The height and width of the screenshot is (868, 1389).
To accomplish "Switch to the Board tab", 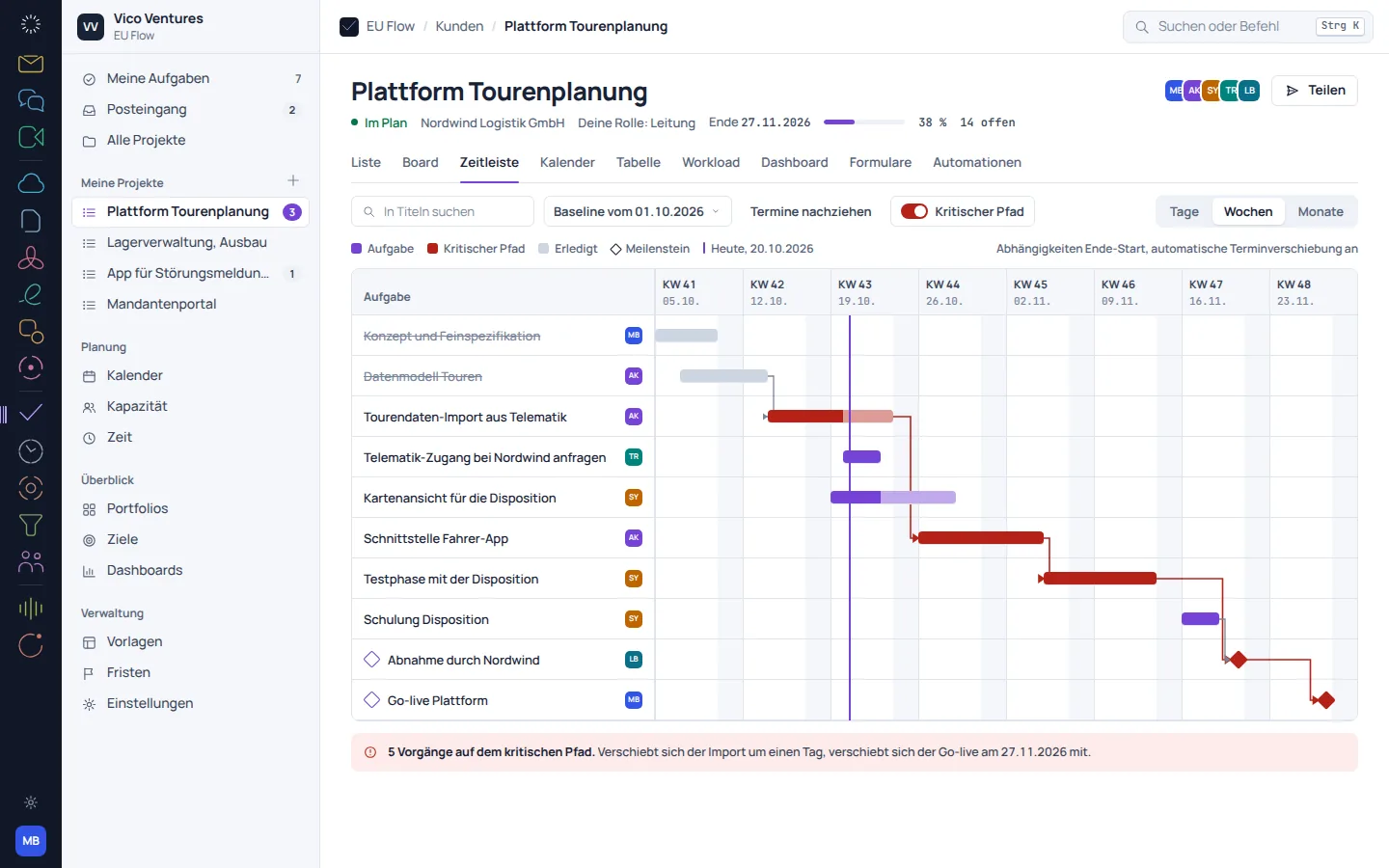I will coord(421,162).
